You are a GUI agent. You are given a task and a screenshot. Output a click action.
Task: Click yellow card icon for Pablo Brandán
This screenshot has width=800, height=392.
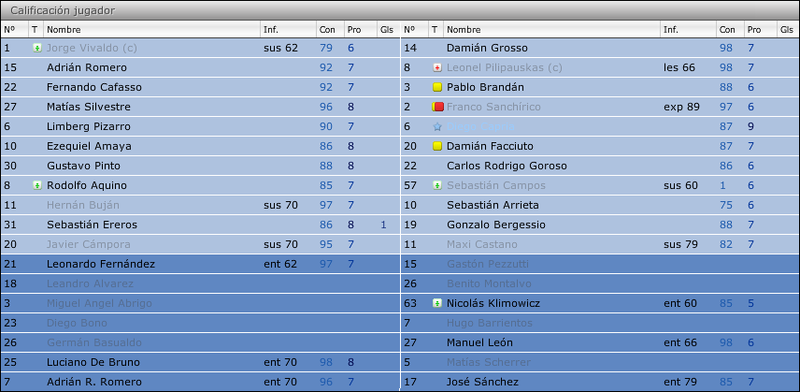point(437,87)
